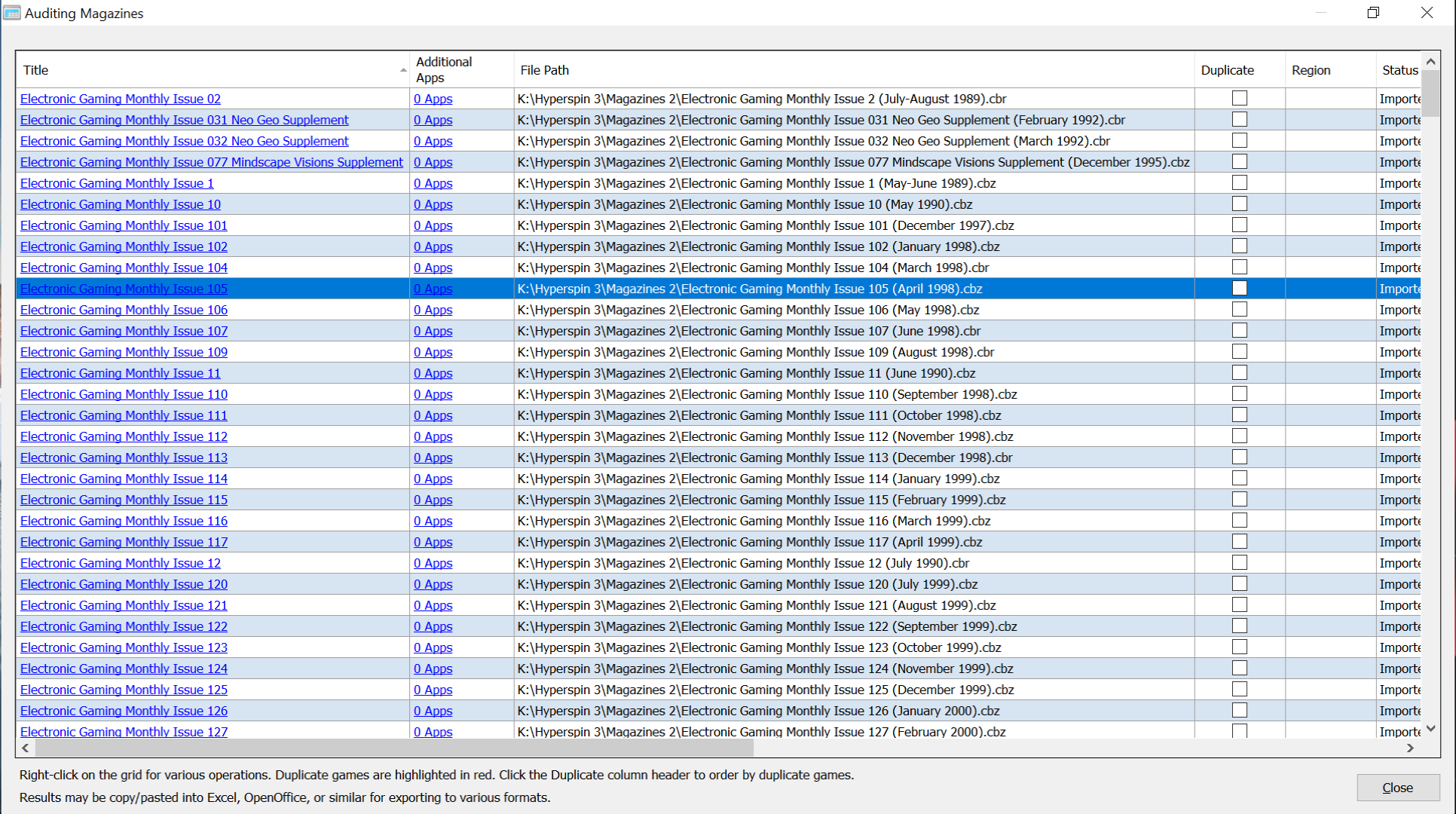
Task: Open Electronic Gaming Monthly Issue 105 link
Action: (124, 289)
